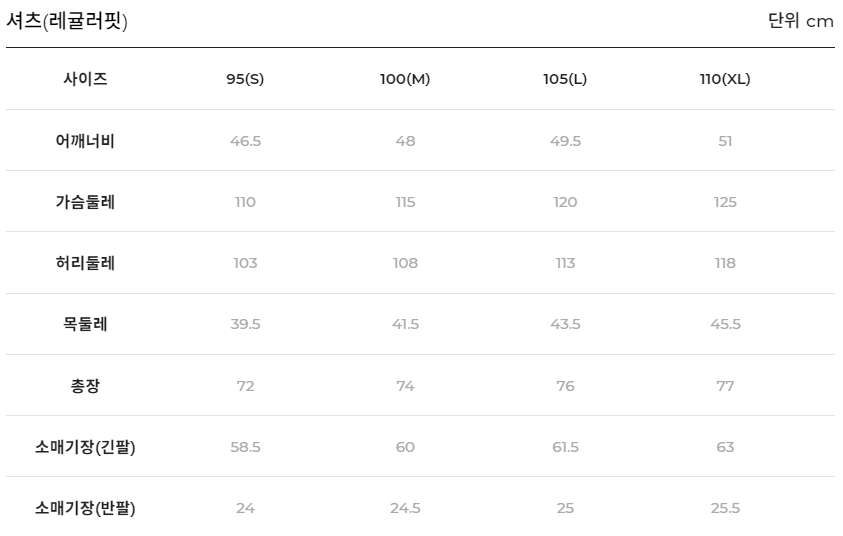The width and height of the screenshot is (843, 536).
Task: Select the 95(S) size column header
Action: tap(245, 80)
